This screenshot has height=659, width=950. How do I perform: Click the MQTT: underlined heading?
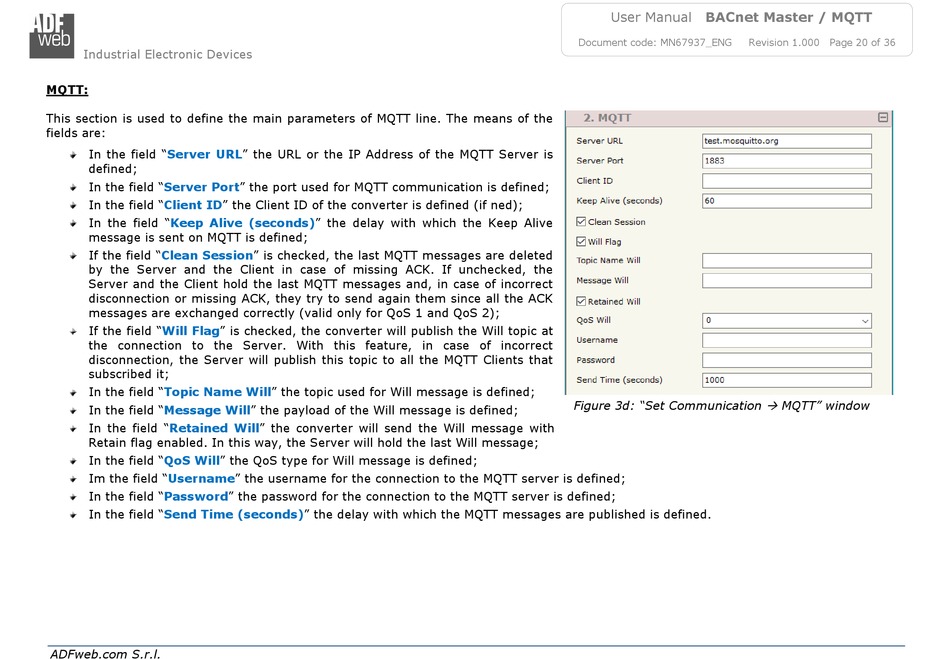point(67,90)
